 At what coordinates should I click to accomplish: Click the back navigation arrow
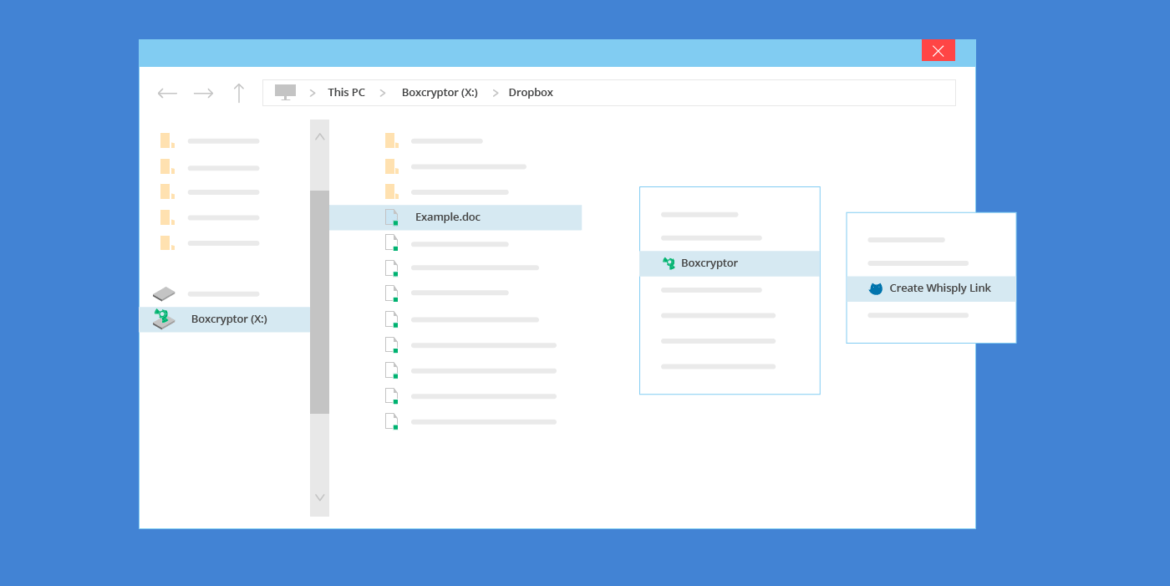point(167,93)
